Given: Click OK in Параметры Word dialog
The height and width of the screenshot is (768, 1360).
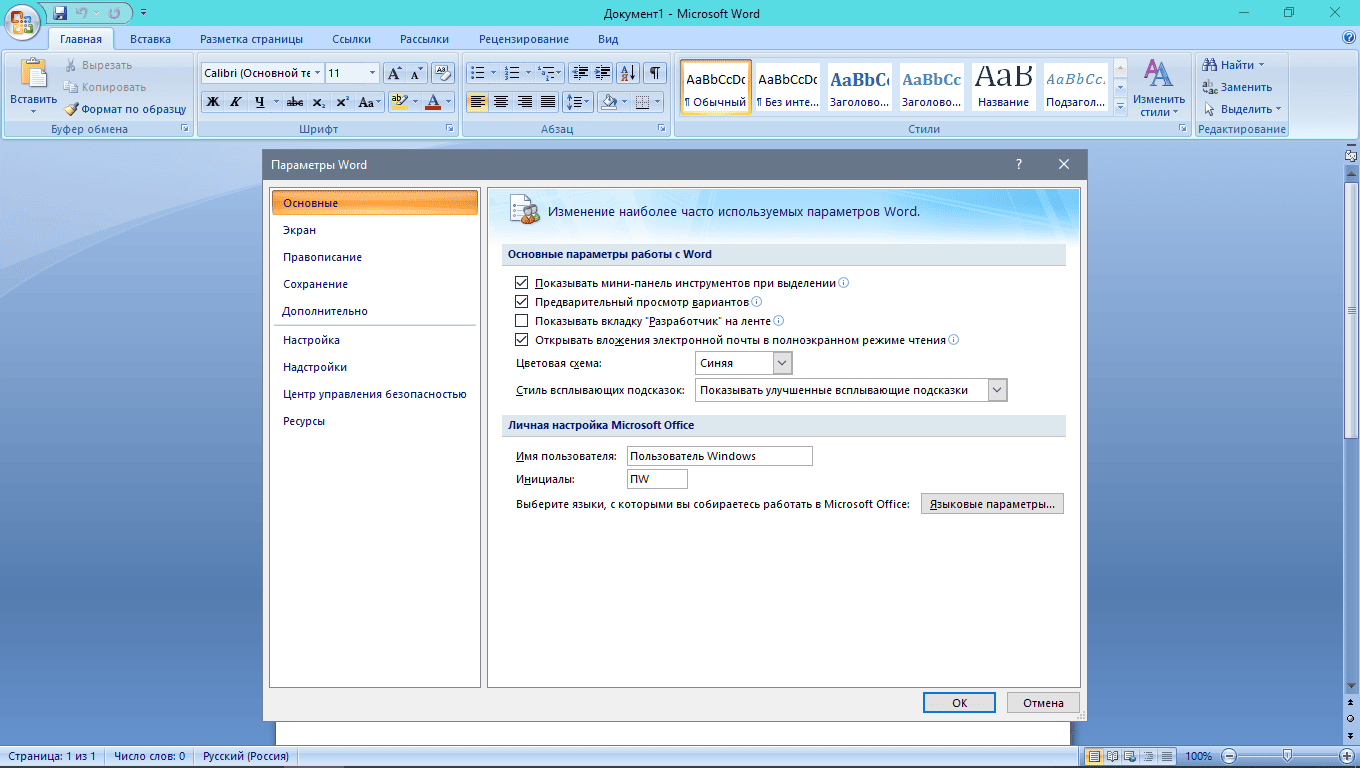Looking at the screenshot, I should pos(959,703).
